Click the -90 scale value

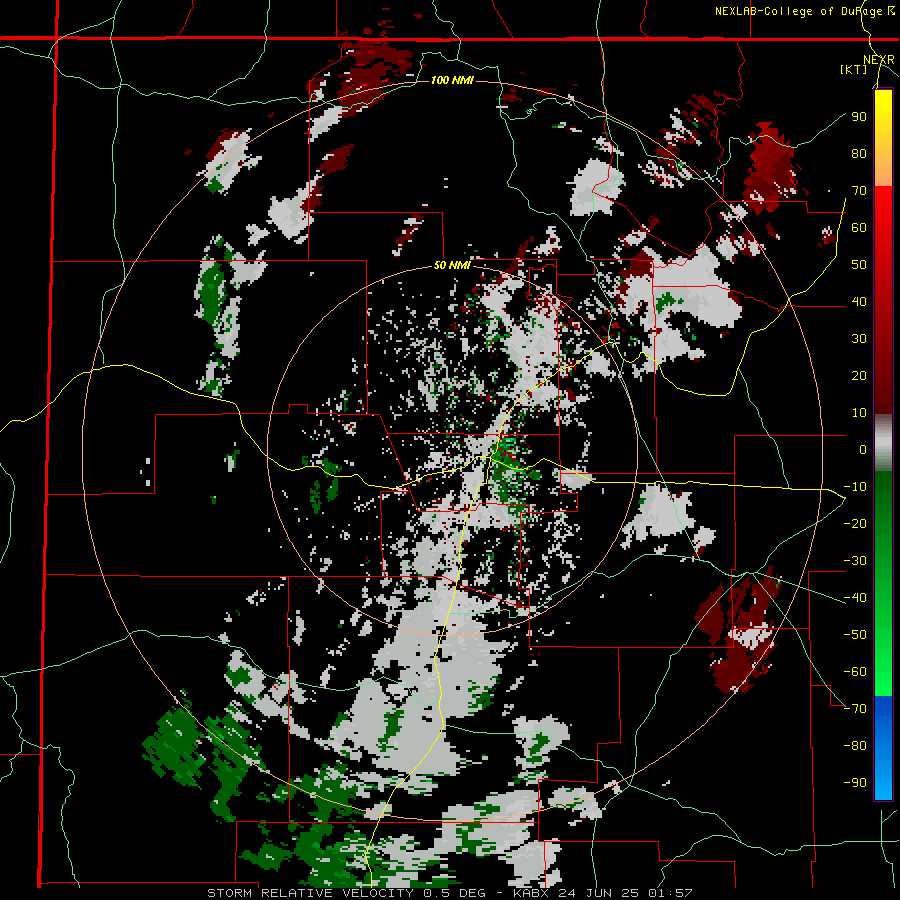[x=855, y=783]
